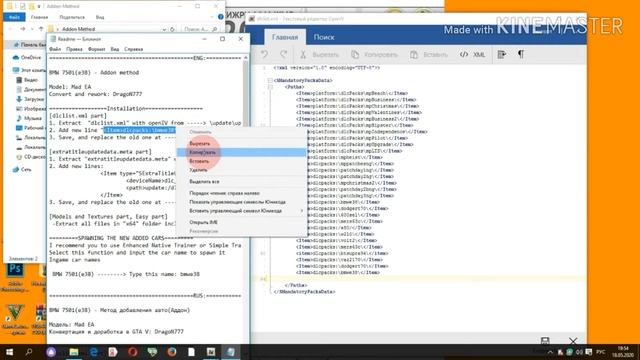Click Explorer forward navigation arrow
Screen dimensions: 640x360
pyautogui.click(x=23, y=29)
